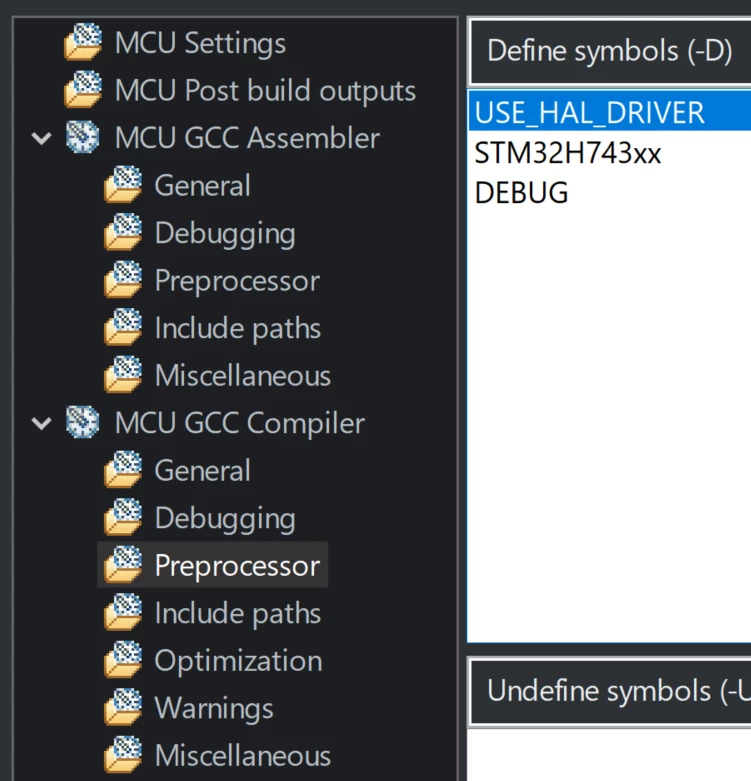Collapse the MCU GCC Compiler node
751x781 pixels.
[41, 423]
